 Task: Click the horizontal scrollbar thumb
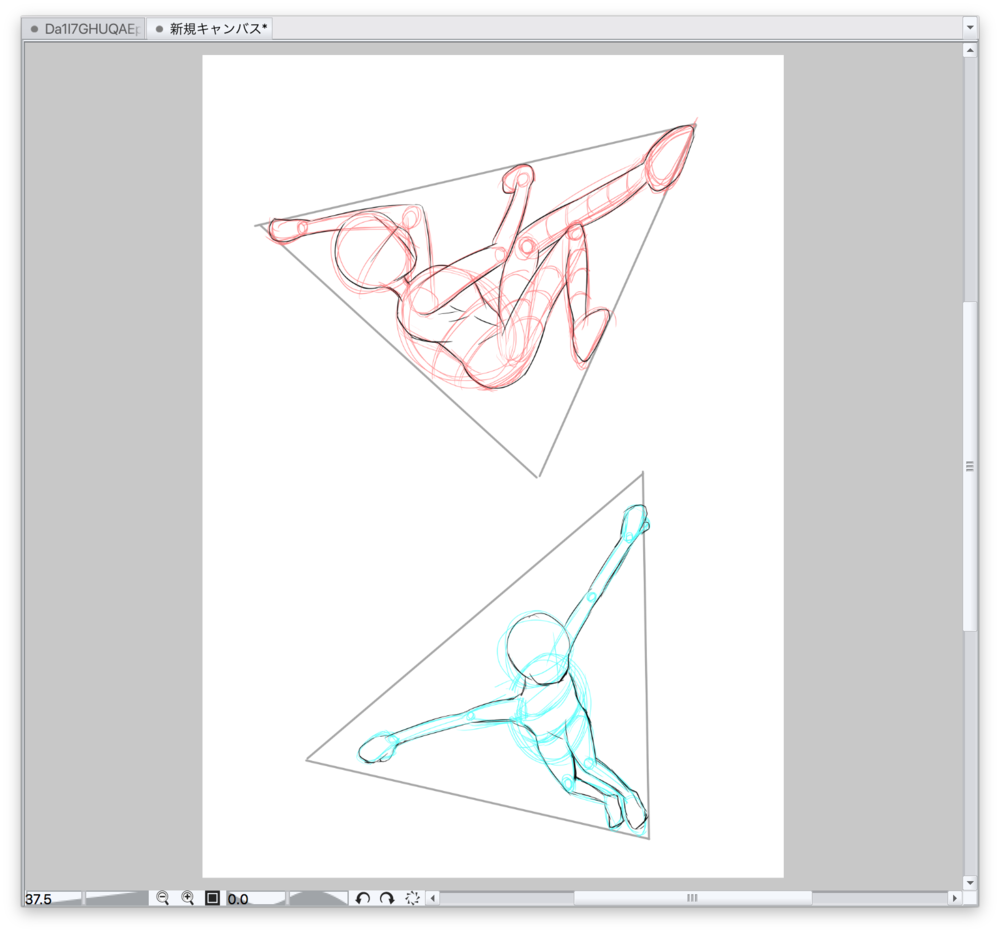coord(693,898)
